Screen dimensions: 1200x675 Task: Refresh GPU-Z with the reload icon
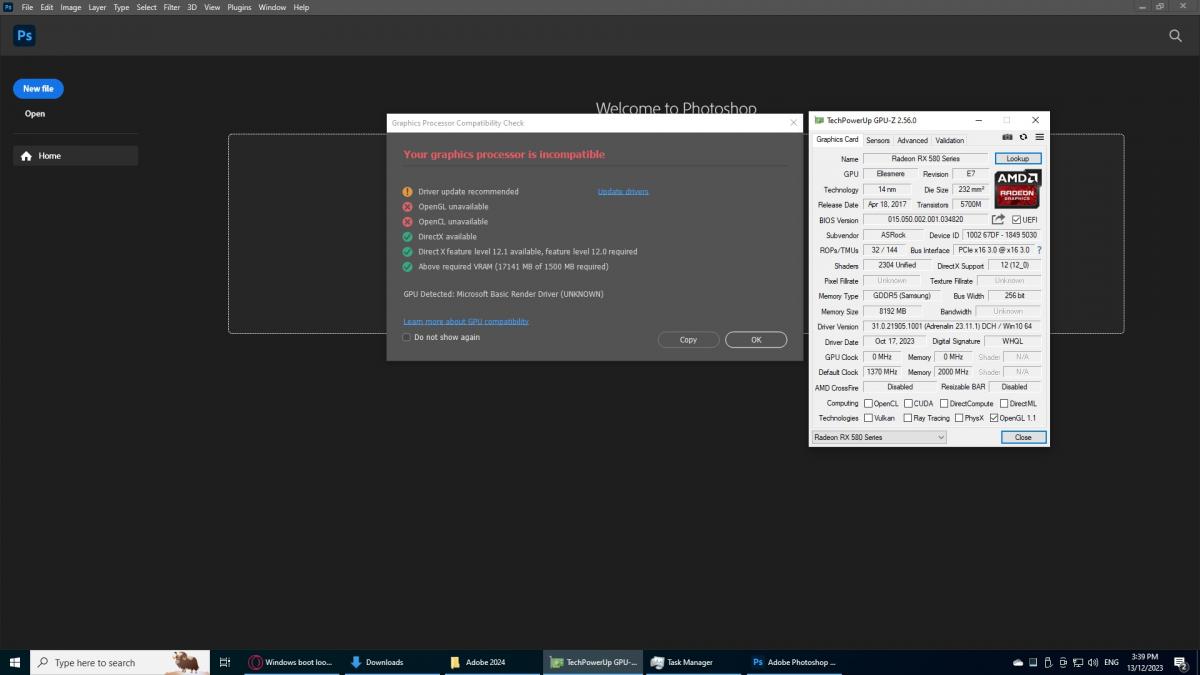click(1023, 137)
